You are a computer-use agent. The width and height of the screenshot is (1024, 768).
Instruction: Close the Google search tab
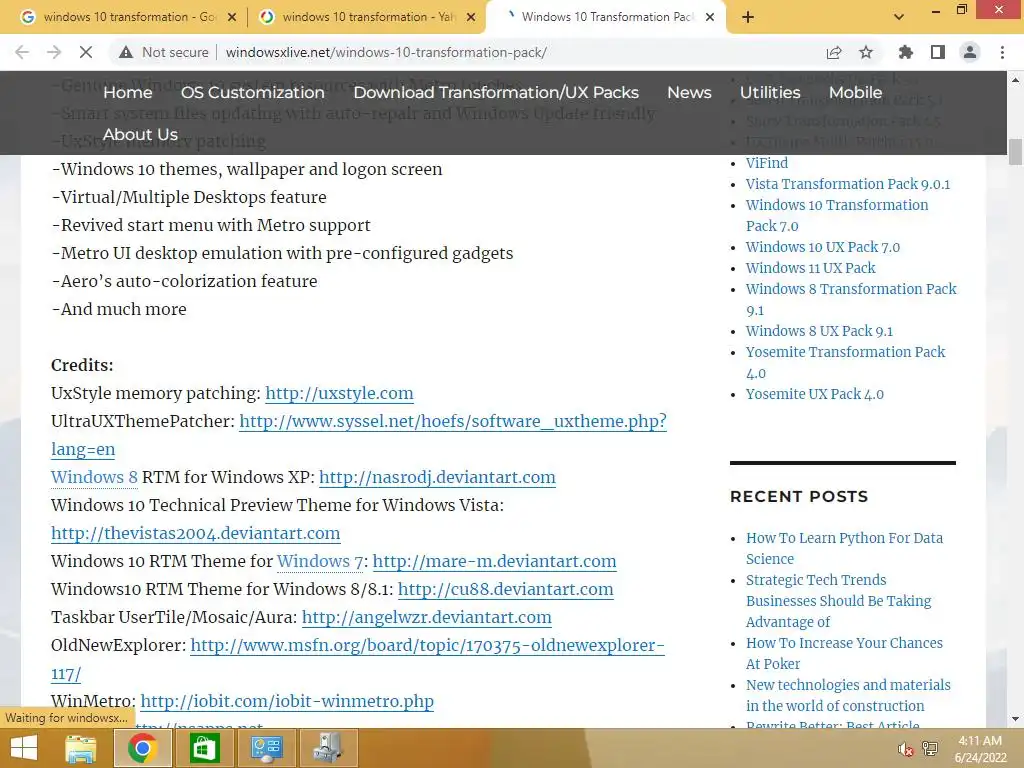point(232,17)
